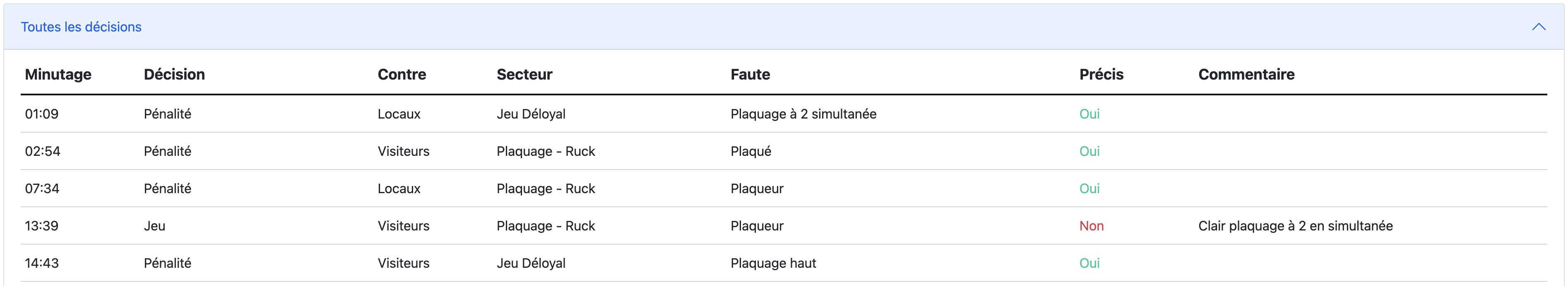Image resolution: width=1568 pixels, height=286 pixels.
Task: Select the 01:09 timestamp row
Action: (41, 114)
